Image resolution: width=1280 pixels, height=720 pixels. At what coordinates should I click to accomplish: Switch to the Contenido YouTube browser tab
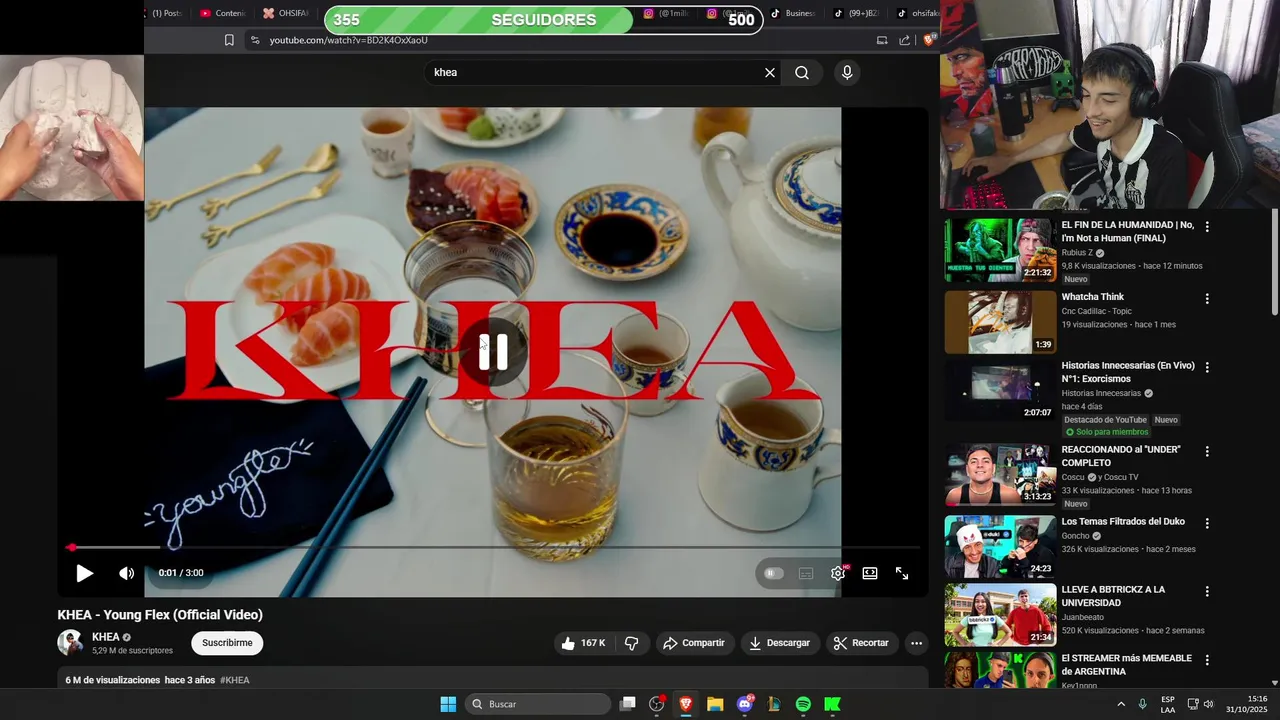point(222,13)
